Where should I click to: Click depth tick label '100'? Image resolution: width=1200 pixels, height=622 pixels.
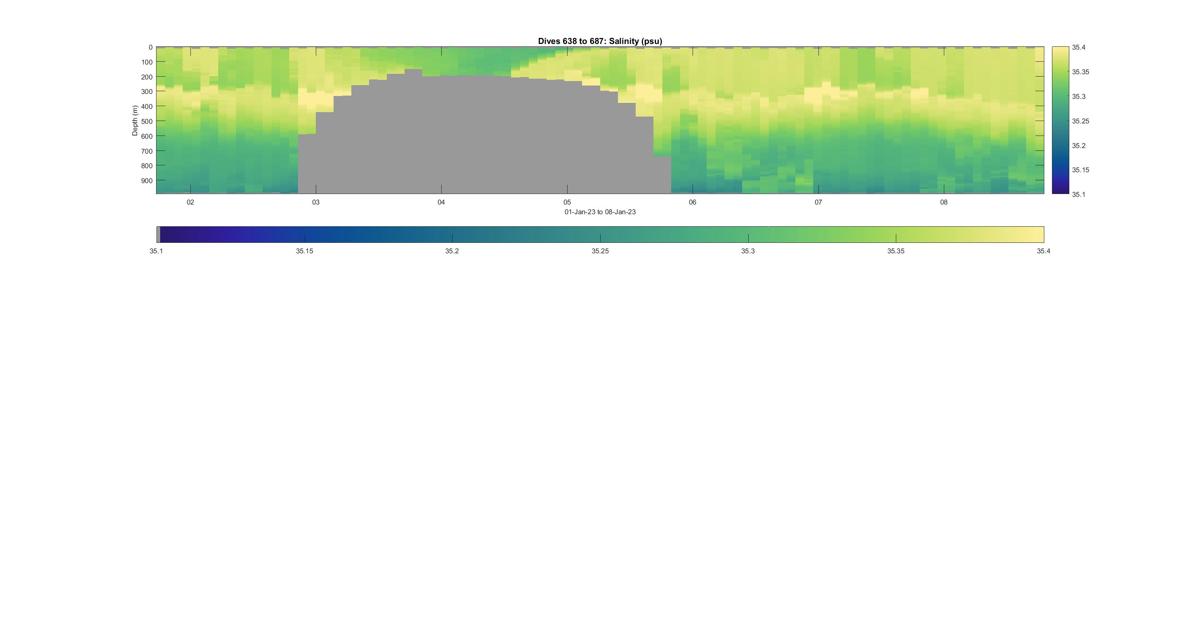146,62
